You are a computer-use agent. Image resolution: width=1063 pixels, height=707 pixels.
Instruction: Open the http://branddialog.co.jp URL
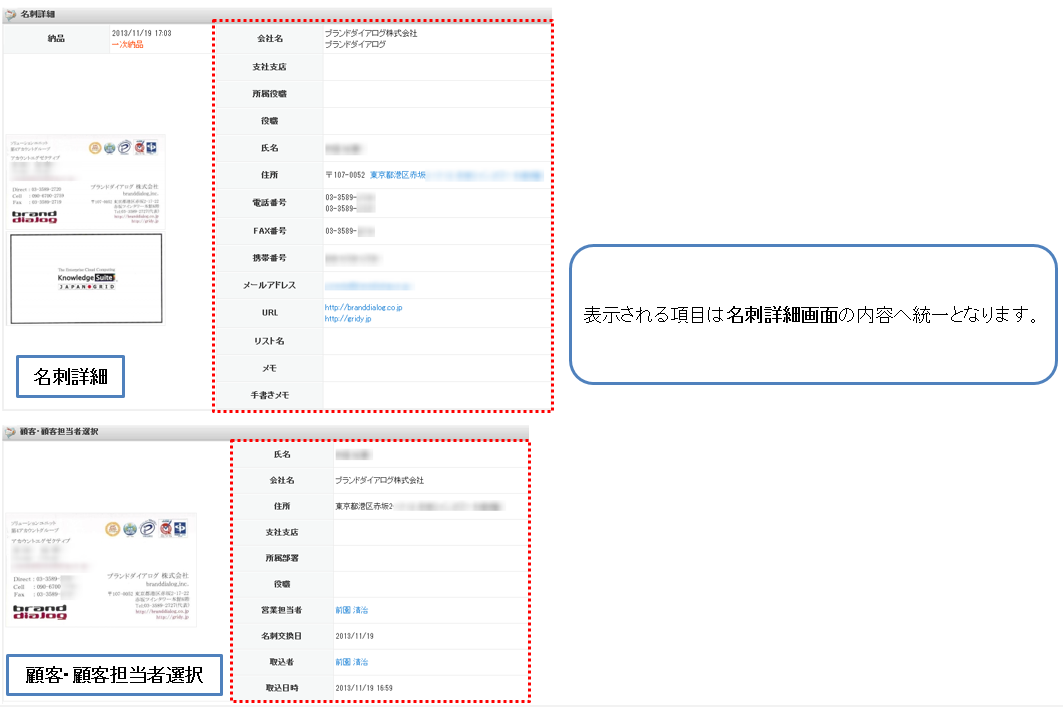pyautogui.click(x=363, y=308)
